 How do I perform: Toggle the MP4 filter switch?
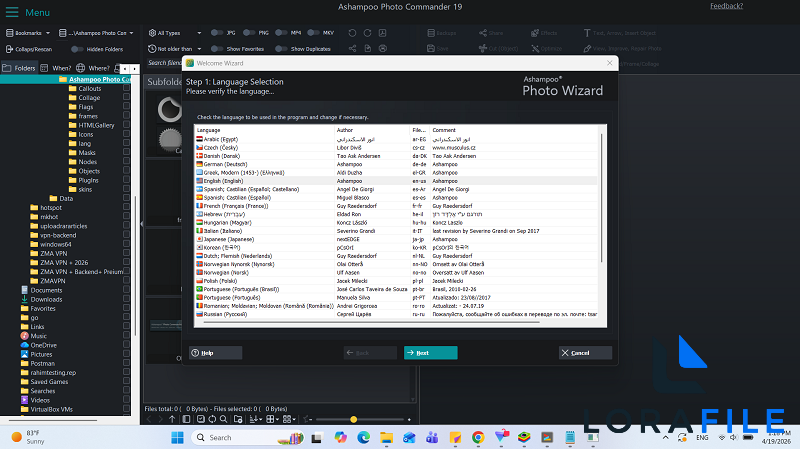[x=281, y=33]
